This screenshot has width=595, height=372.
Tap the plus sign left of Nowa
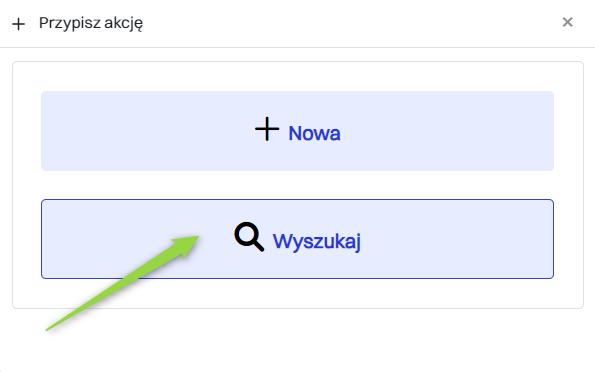click(267, 129)
